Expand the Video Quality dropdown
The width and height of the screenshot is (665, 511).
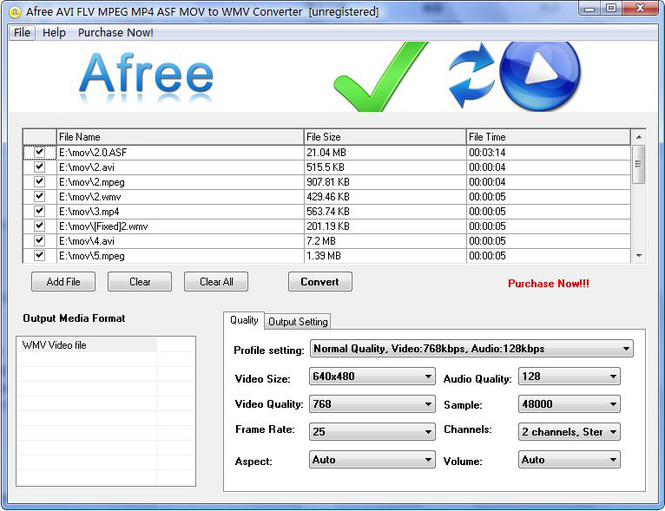[x=372, y=404]
